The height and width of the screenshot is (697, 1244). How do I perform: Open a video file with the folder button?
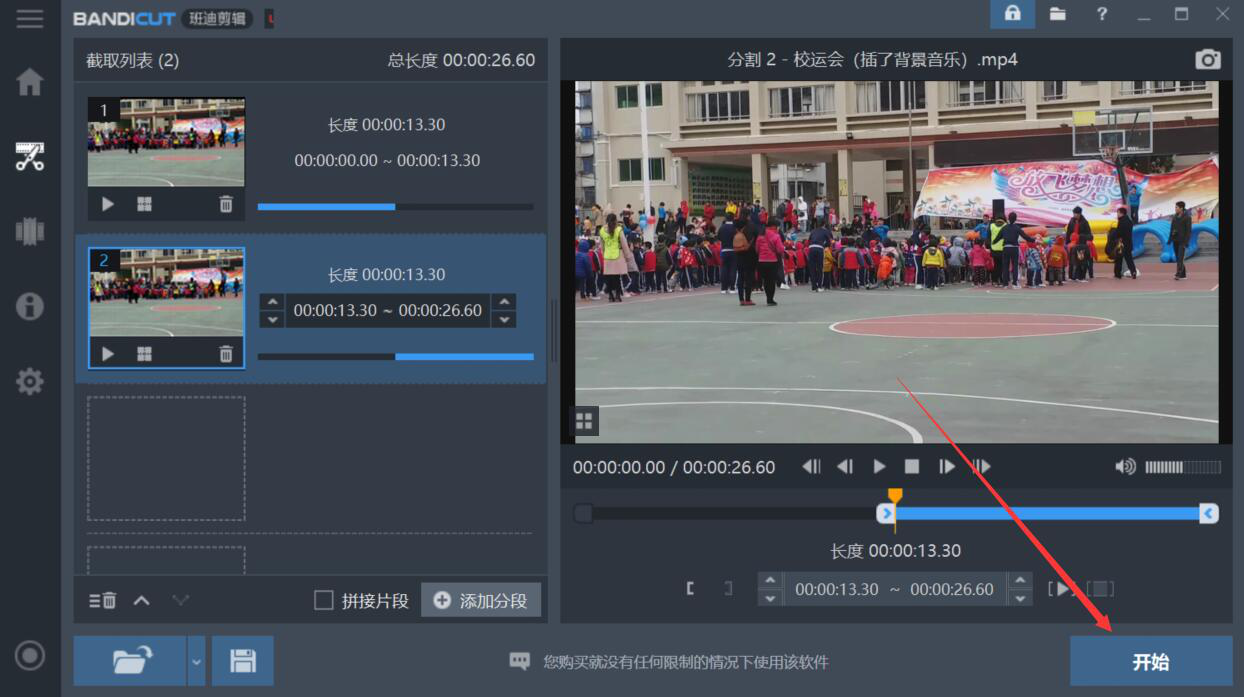pos(130,661)
